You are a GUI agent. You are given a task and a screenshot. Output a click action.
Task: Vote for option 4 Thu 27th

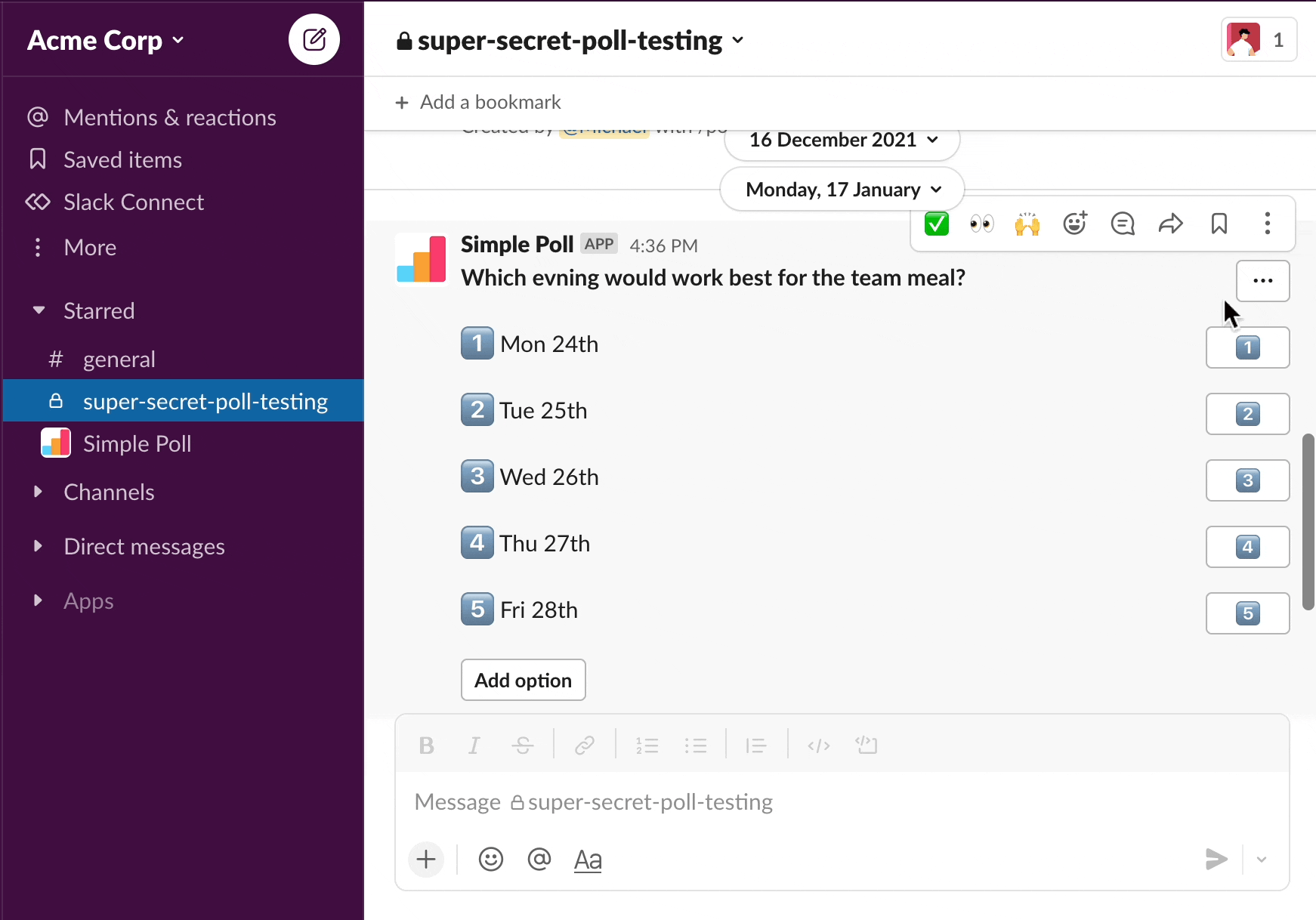pyautogui.click(x=1247, y=547)
